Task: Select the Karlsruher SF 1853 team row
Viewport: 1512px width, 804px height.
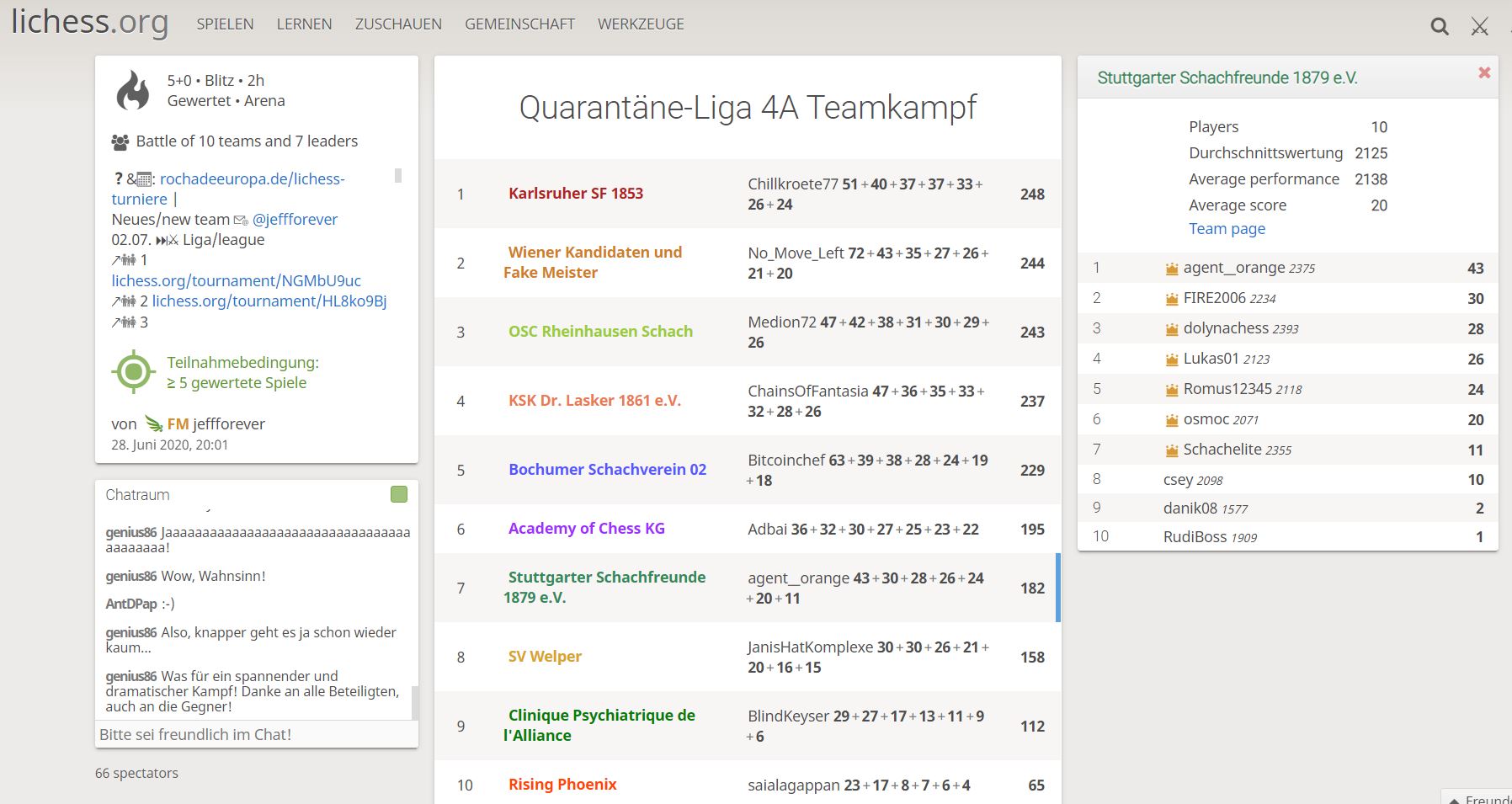Action: 748,194
